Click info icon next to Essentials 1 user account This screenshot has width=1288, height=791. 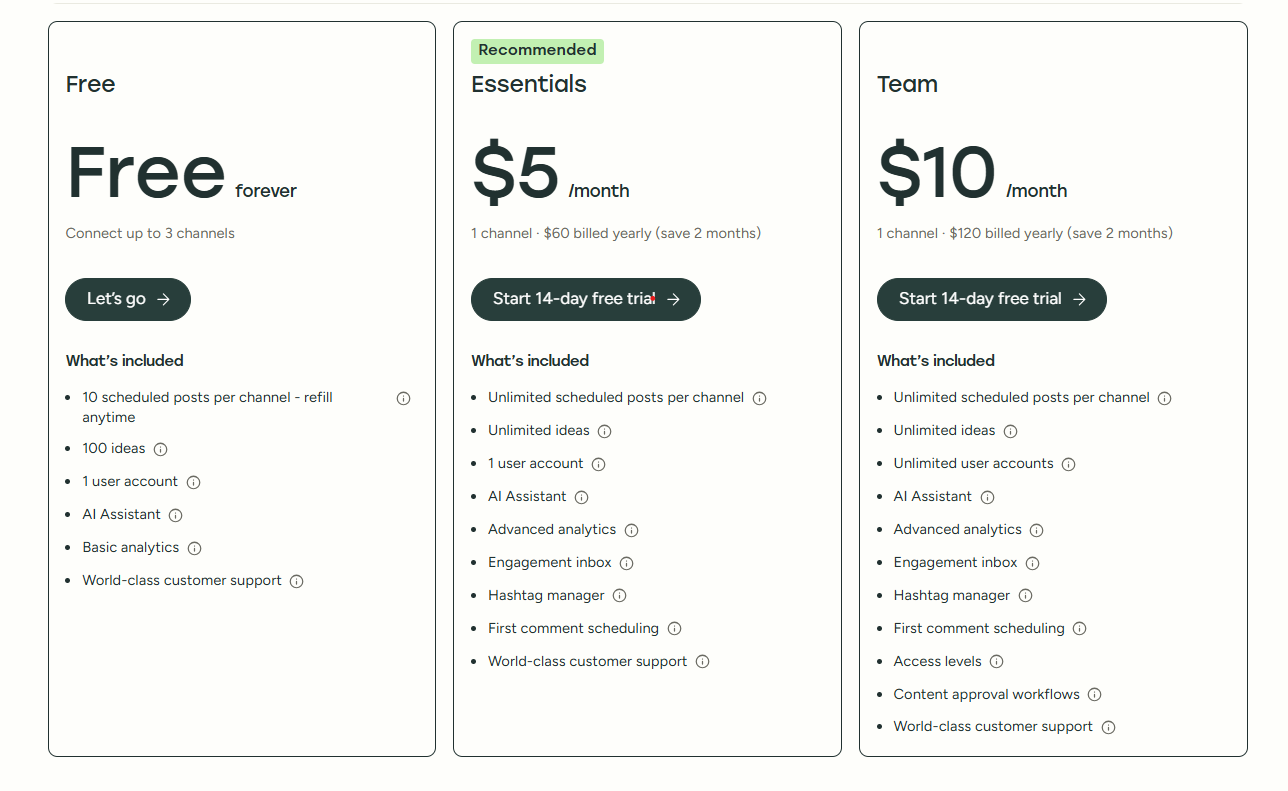(x=598, y=464)
